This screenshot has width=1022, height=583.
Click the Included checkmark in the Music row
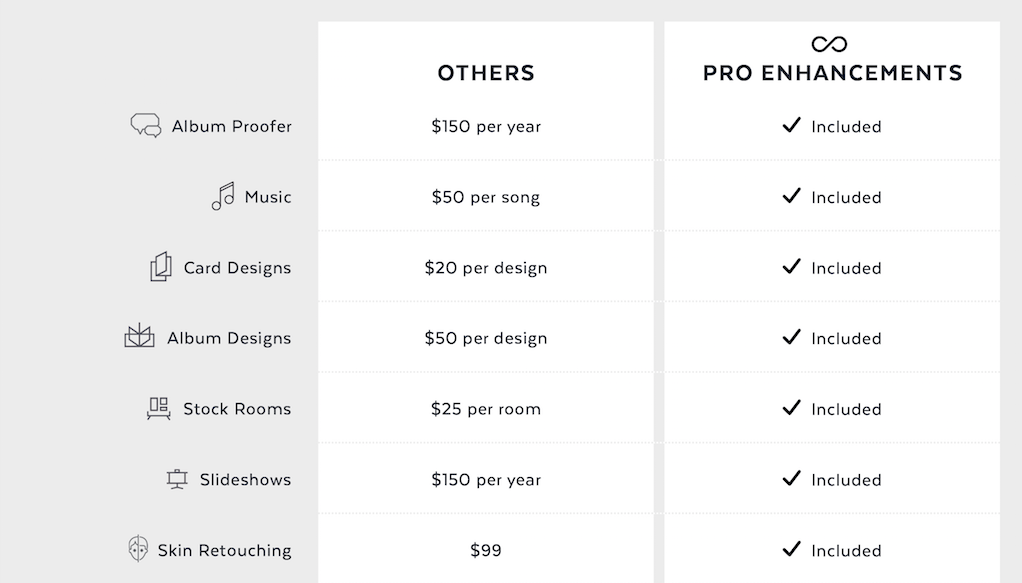pos(791,196)
